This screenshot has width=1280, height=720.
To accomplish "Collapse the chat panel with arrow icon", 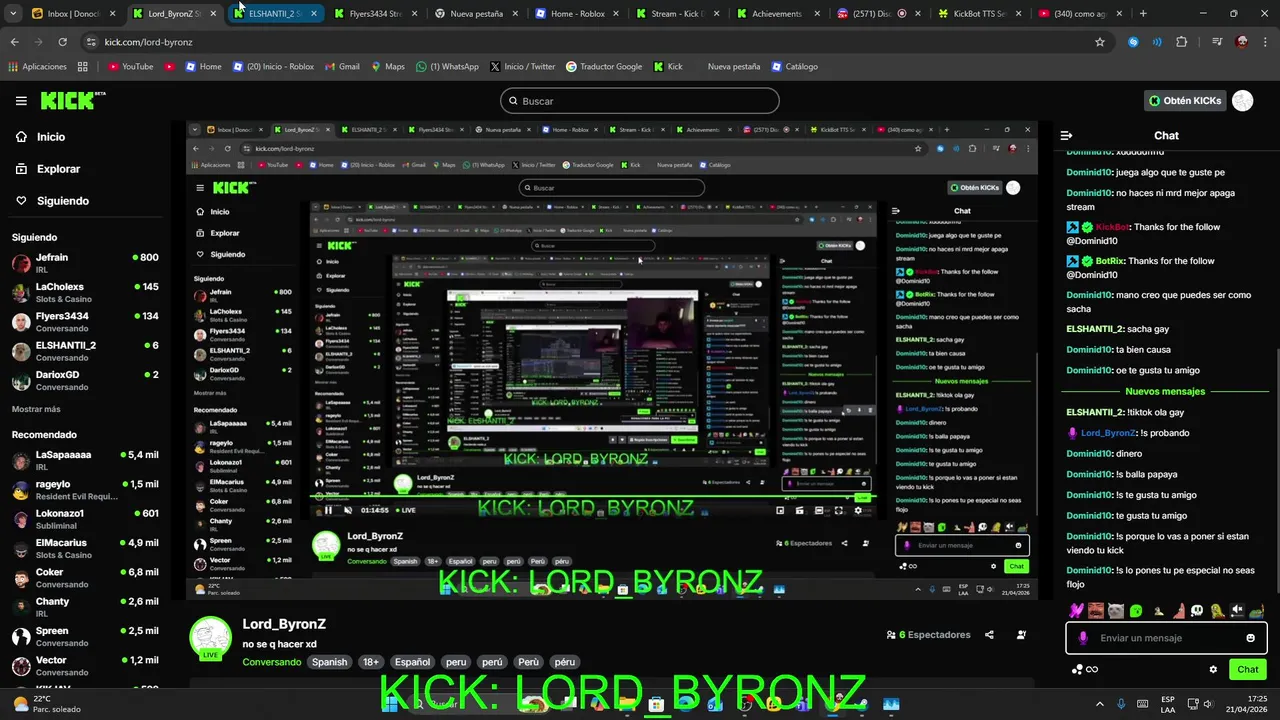I will (1066, 136).
